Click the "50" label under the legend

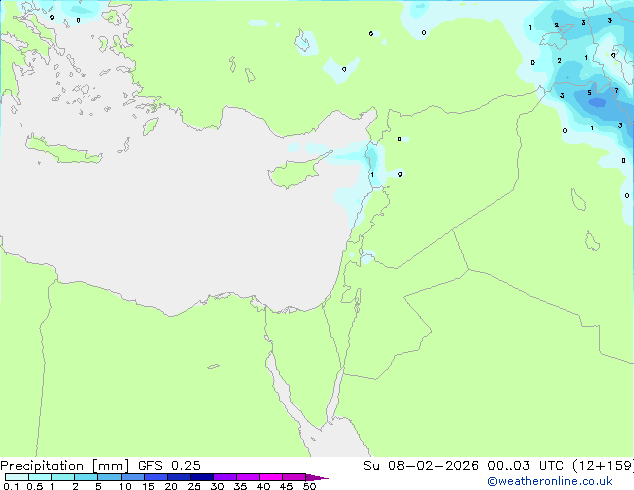point(309,486)
